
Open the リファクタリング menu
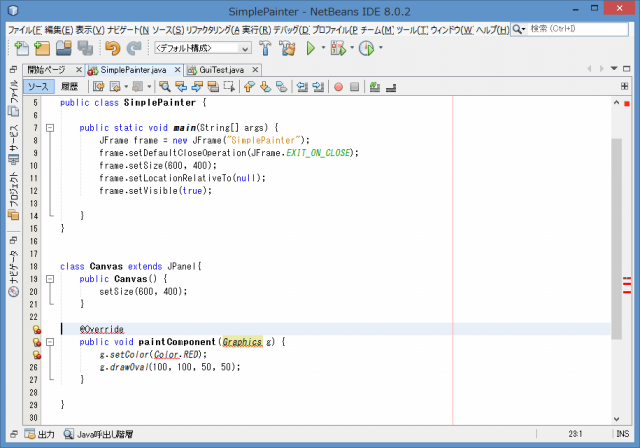[212, 30]
